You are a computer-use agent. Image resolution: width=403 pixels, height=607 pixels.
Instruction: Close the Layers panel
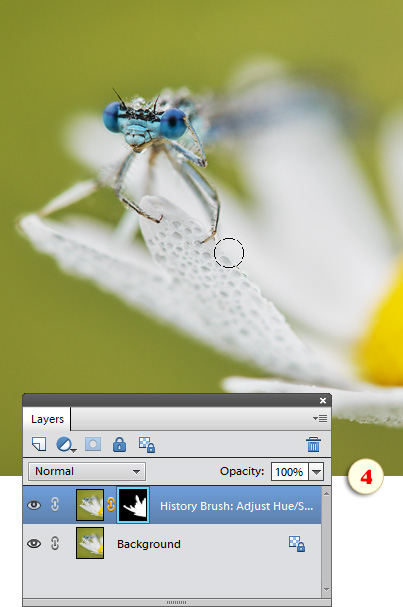click(323, 401)
